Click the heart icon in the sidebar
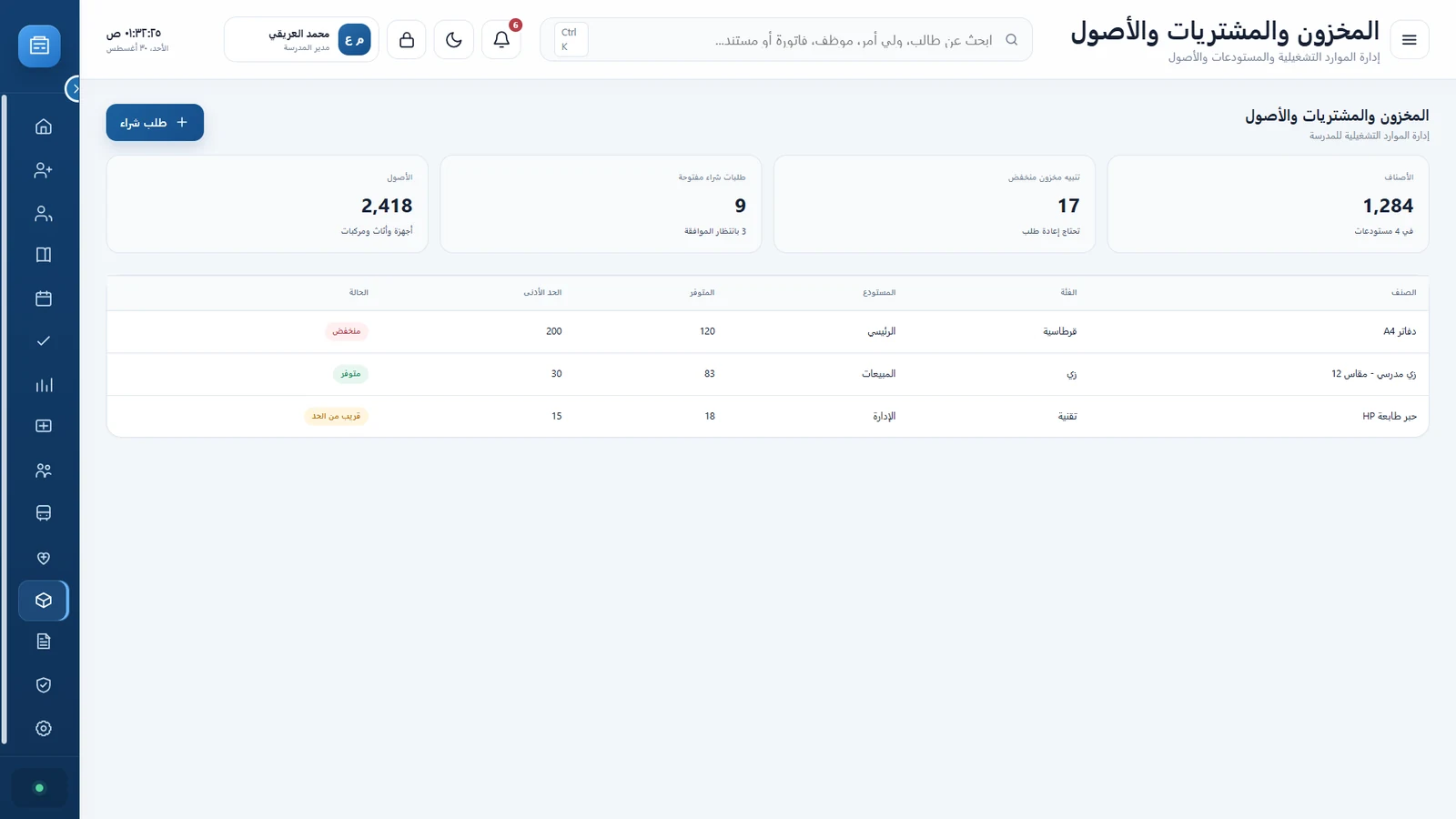 pyautogui.click(x=43, y=558)
